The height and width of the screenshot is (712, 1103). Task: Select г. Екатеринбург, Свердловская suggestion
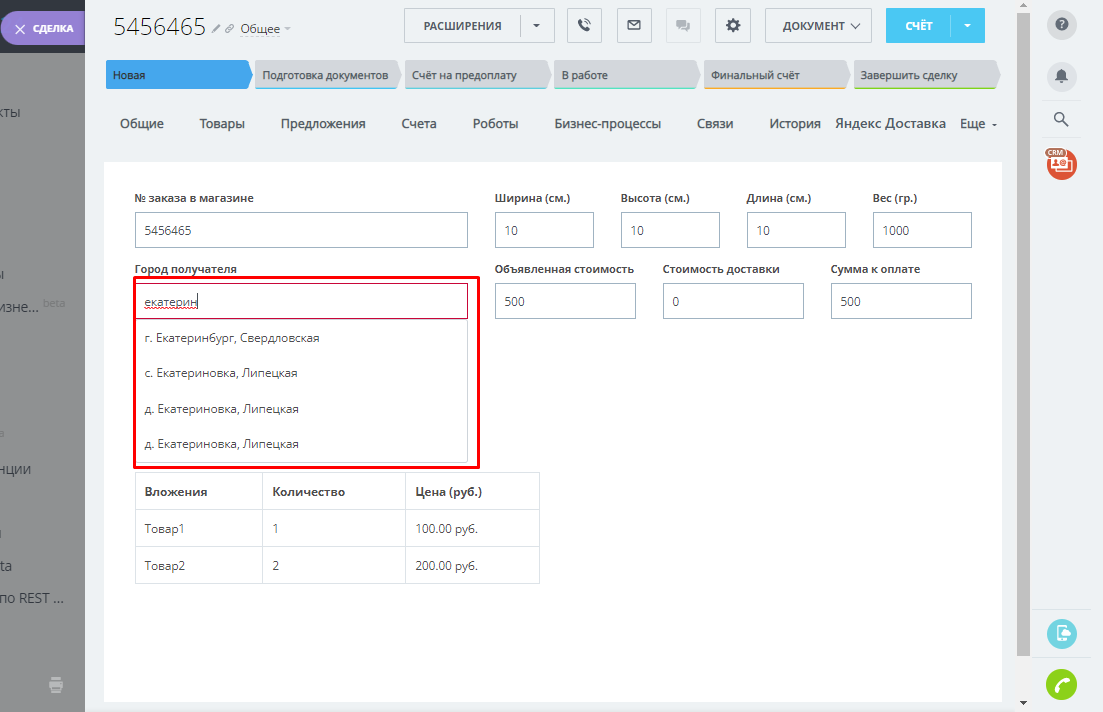tap(232, 338)
